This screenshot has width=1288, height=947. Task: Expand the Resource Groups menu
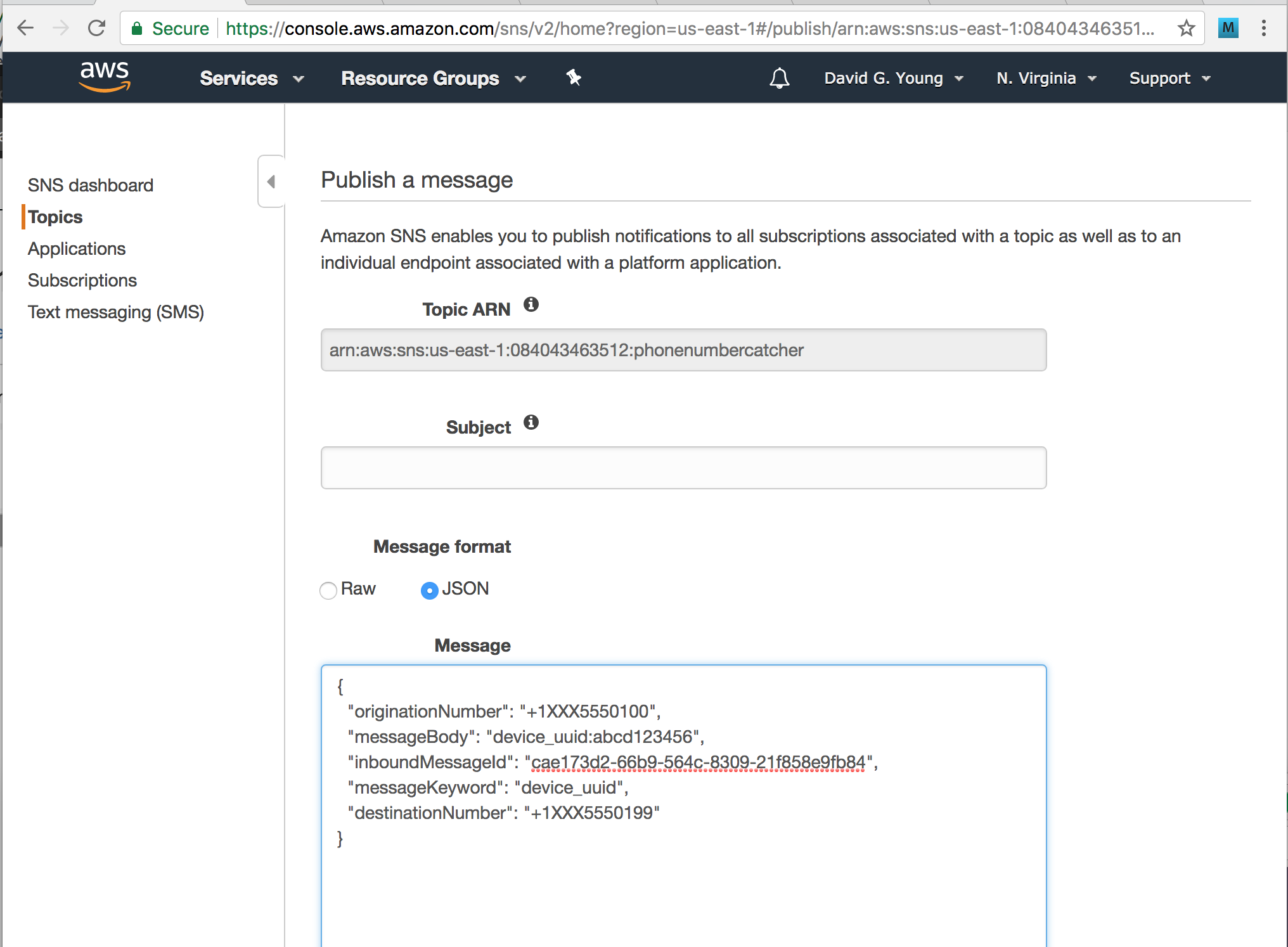click(434, 78)
